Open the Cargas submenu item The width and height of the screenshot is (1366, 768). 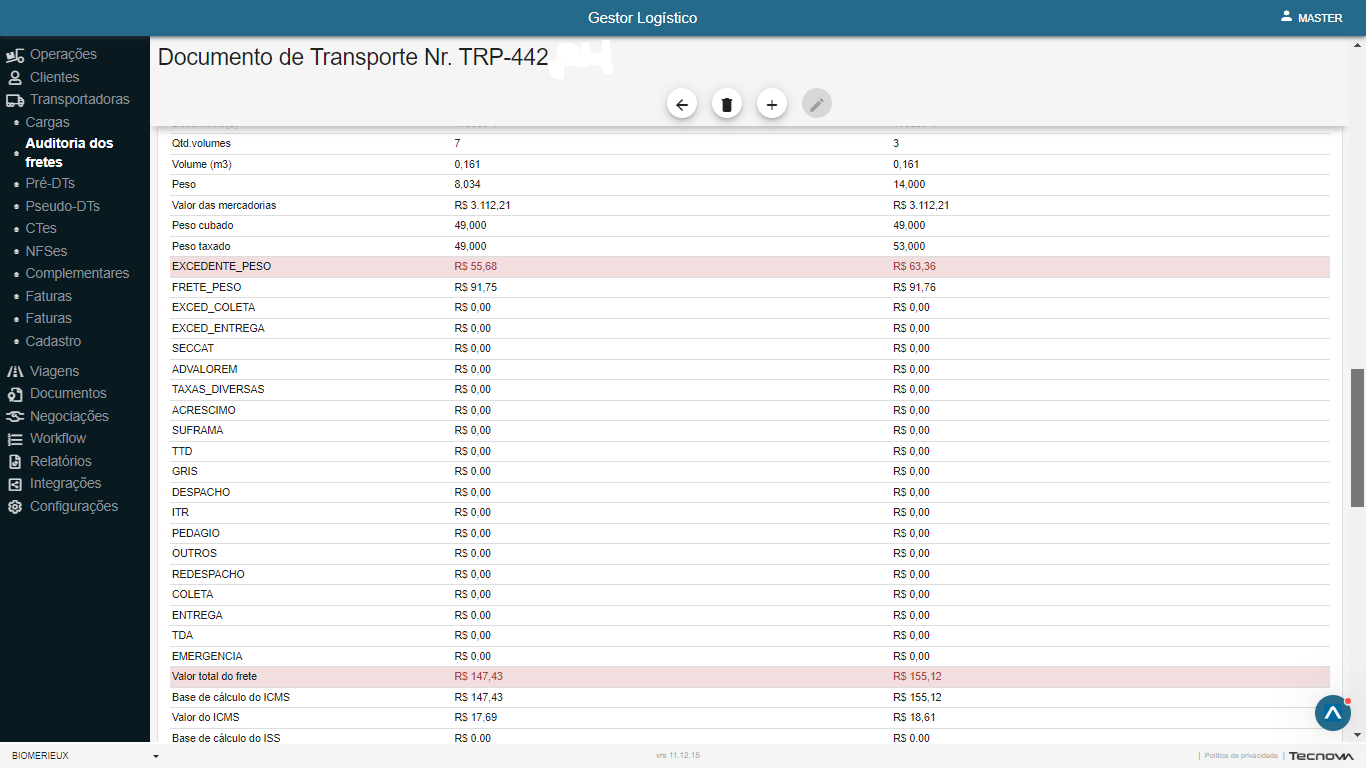click(x=48, y=122)
